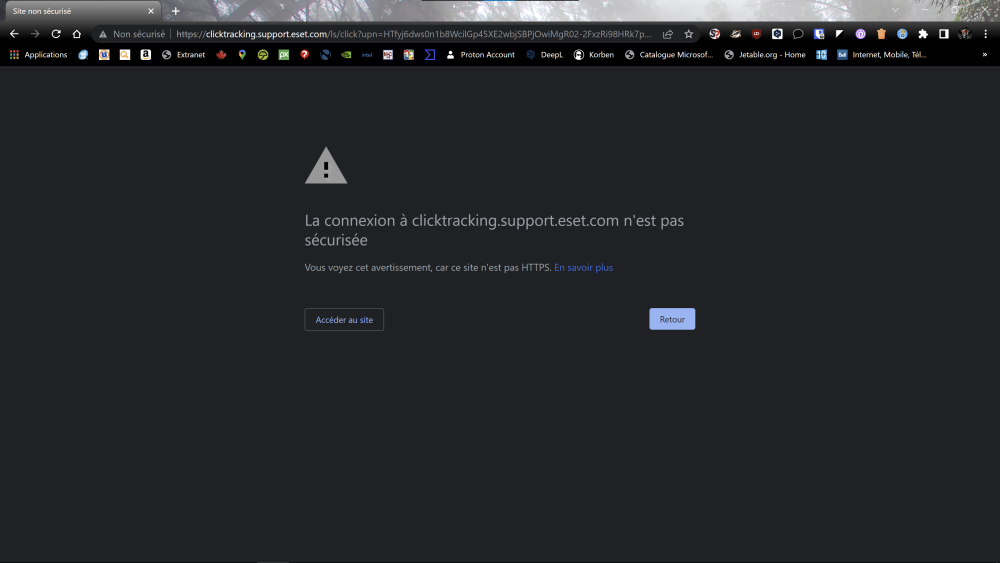
Task: Open the Amazon bookmark icon
Action: (145, 55)
